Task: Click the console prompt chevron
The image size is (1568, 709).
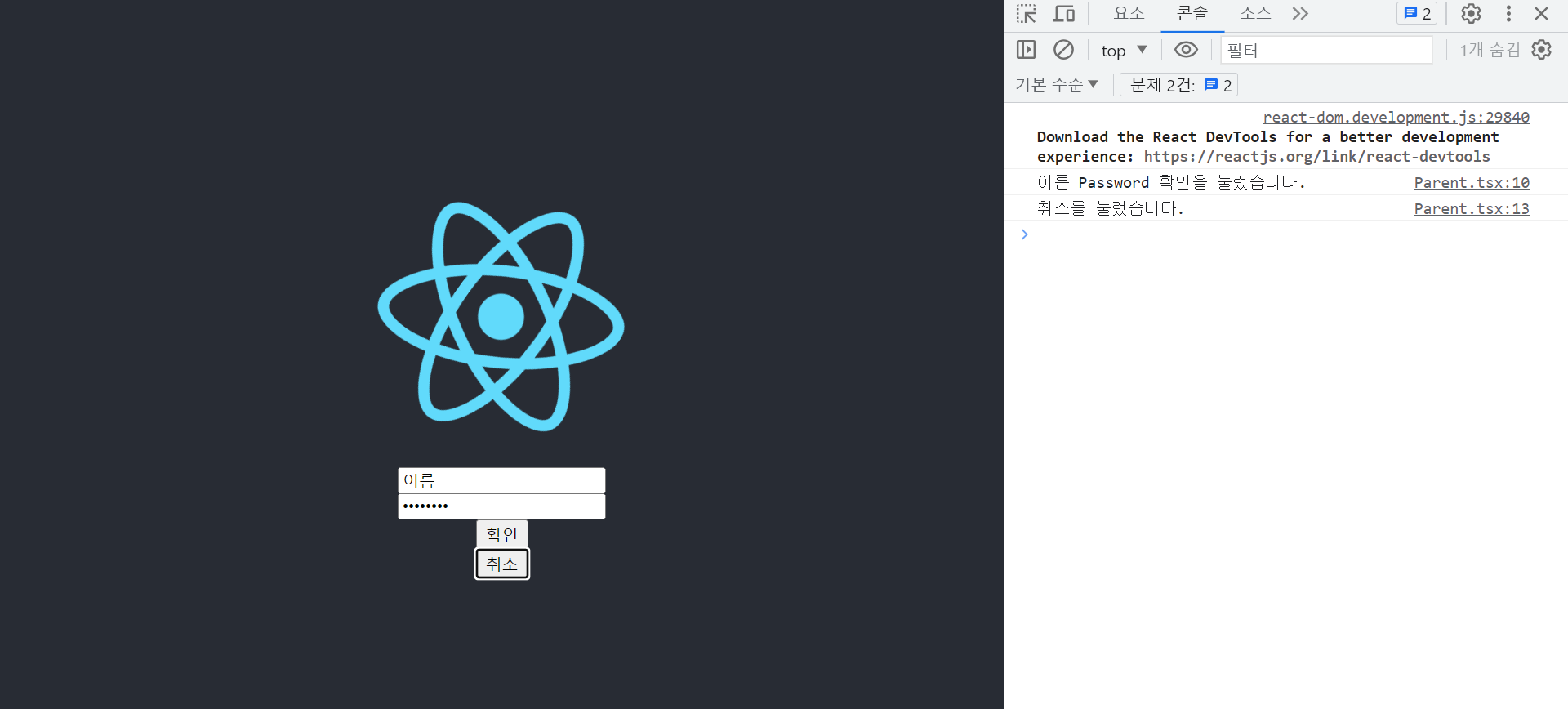Action: click(x=1024, y=234)
